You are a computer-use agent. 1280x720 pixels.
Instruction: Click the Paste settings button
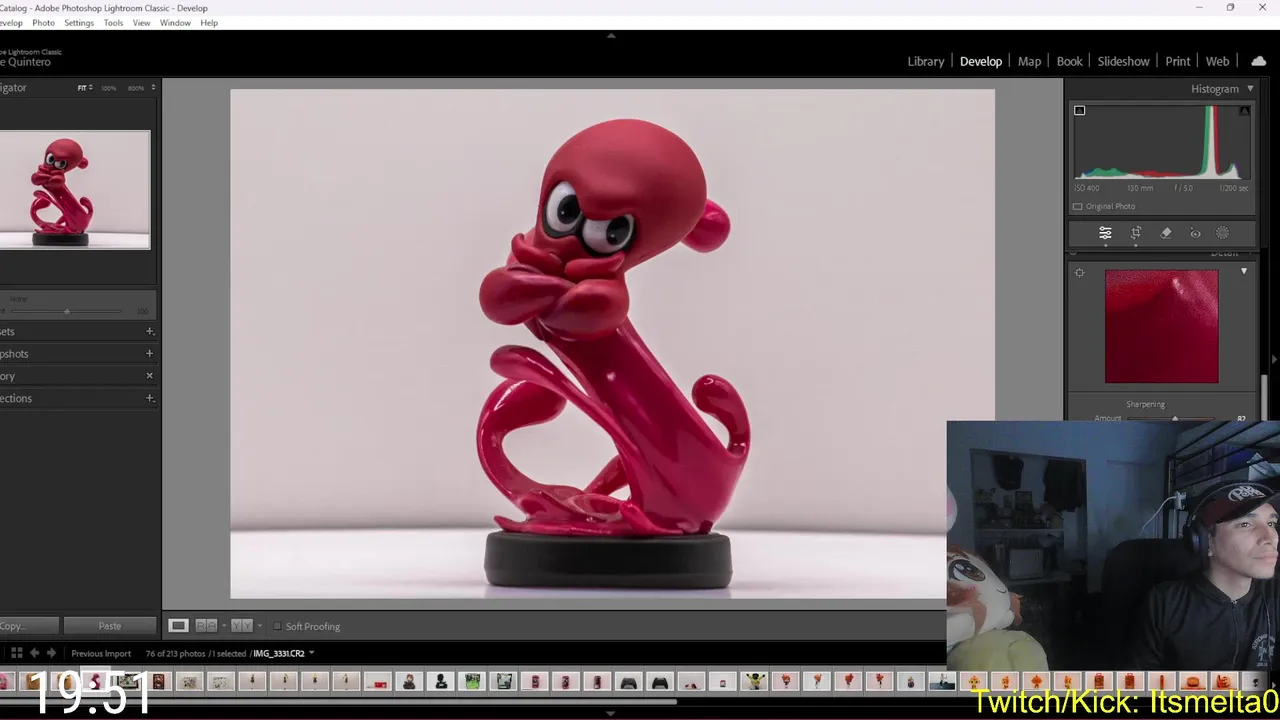coord(110,626)
